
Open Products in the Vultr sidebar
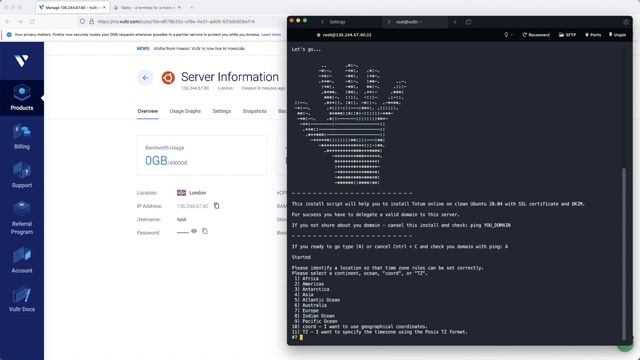(22, 98)
